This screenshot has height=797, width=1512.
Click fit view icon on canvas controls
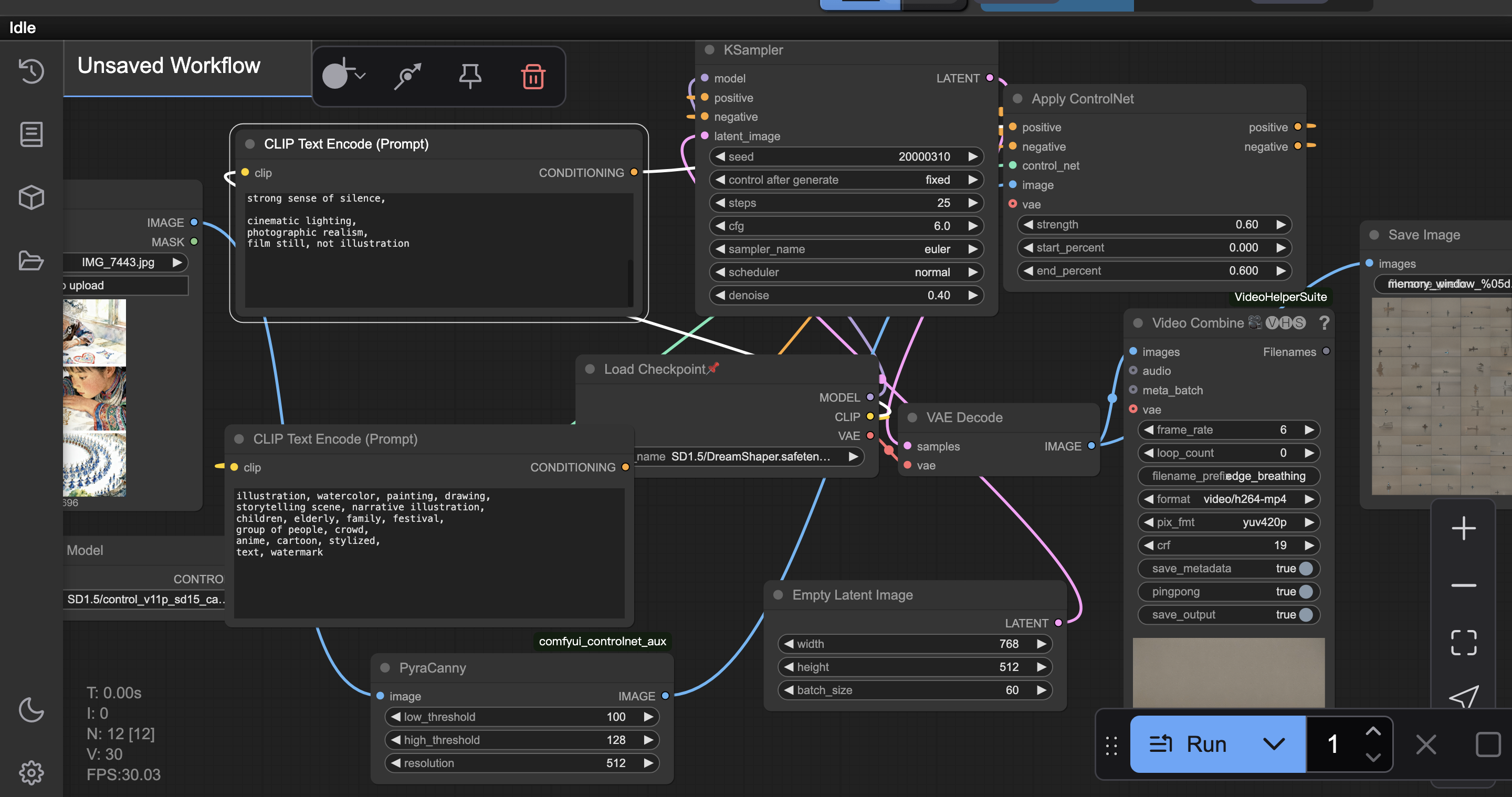(x=1463, y=643)
